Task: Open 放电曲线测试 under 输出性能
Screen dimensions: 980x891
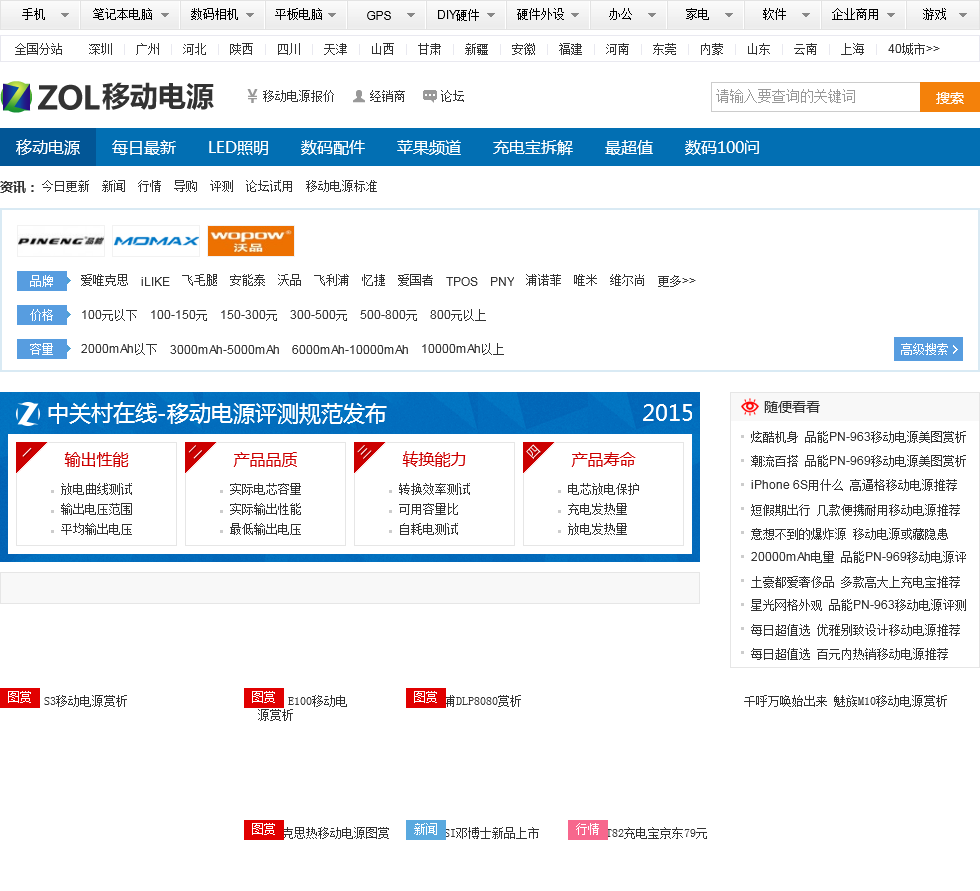Action: click(x=96, y=489)
